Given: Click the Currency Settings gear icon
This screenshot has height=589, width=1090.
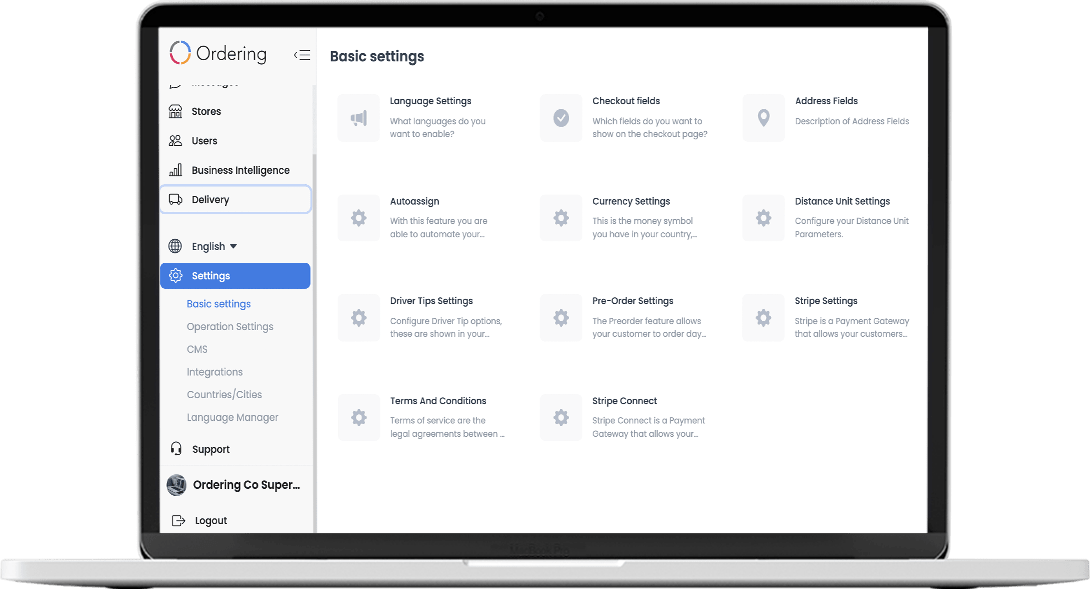Looking at the screenshot, I should pos(561,218).
